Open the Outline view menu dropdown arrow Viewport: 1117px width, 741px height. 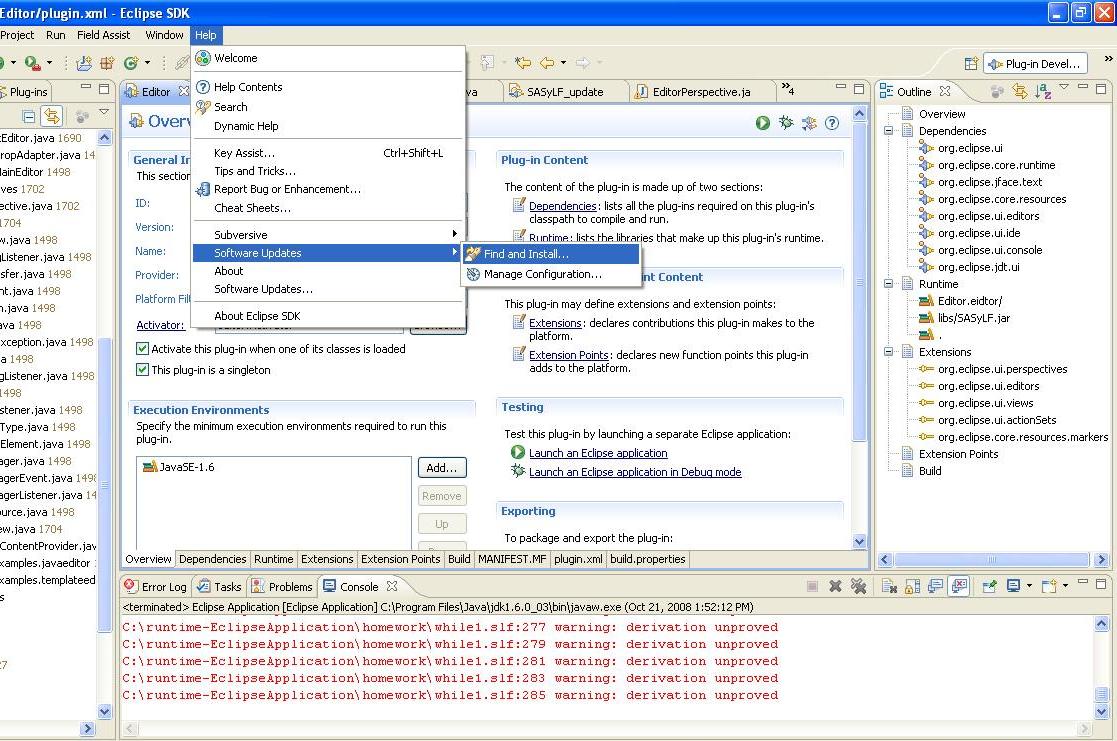pos(1064,89)
